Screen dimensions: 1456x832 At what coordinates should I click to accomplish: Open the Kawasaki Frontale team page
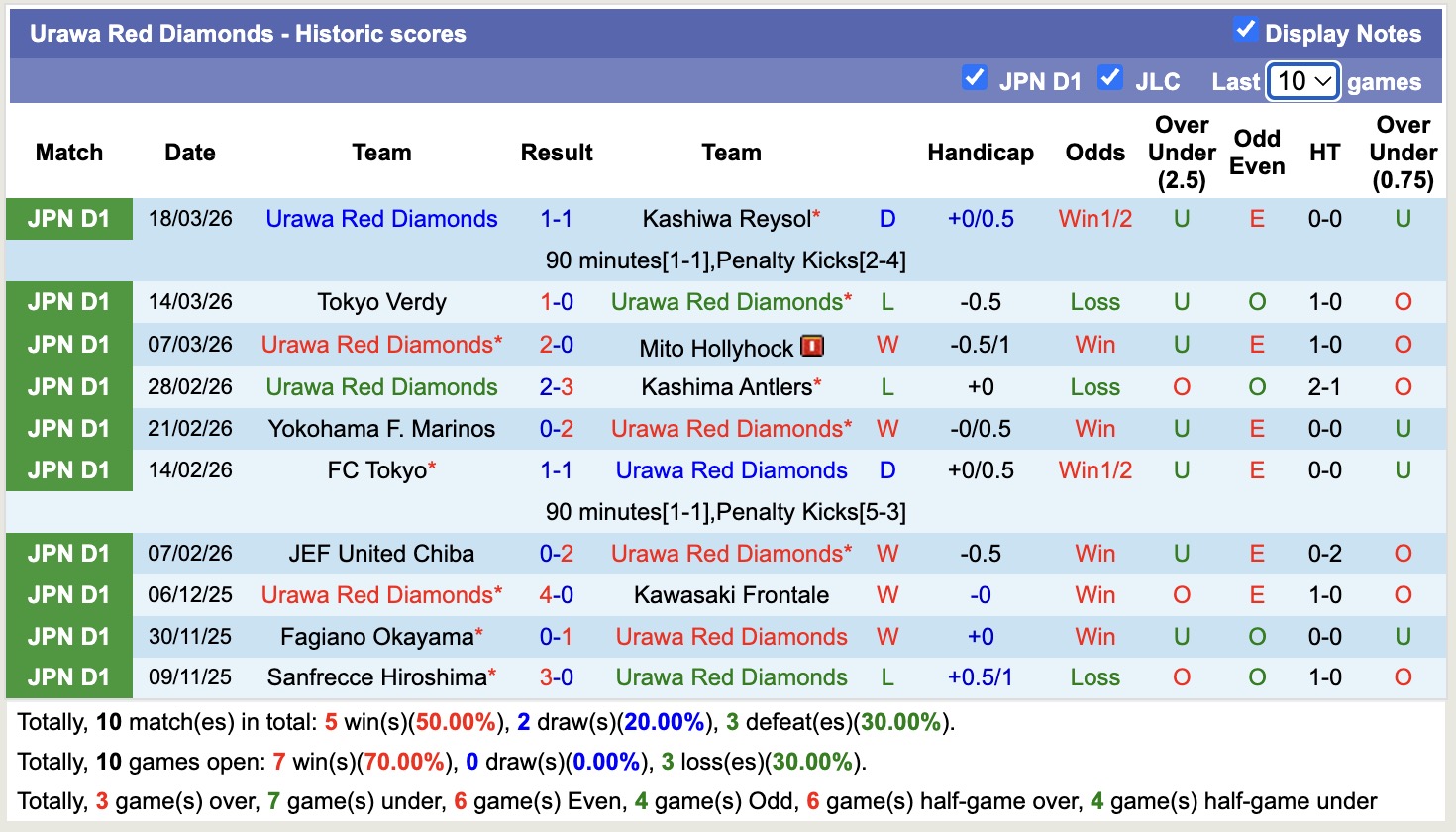(x=732, y=595)
